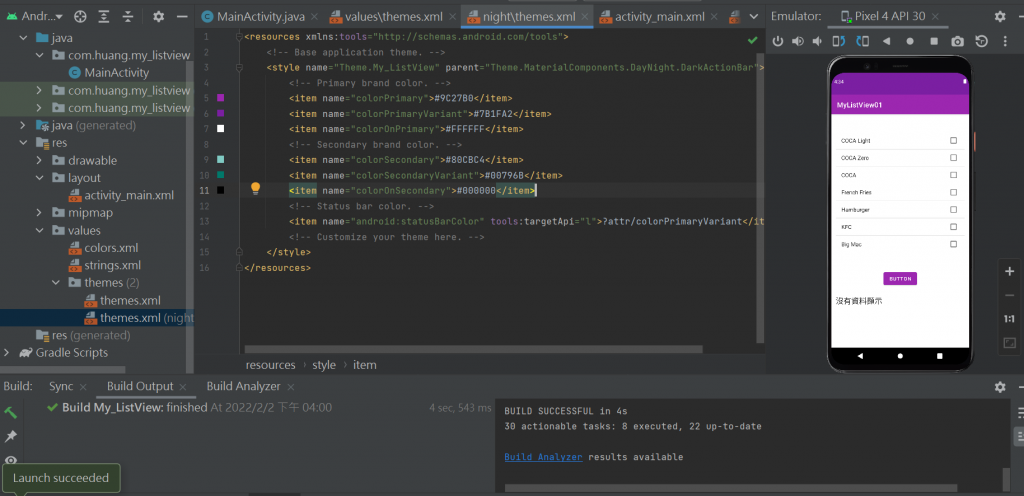Click the colorOnPrimary white gutter swatch on line 7
Image resolution: width=1024 pixels, height=496 pixels.
pos(221,129)
